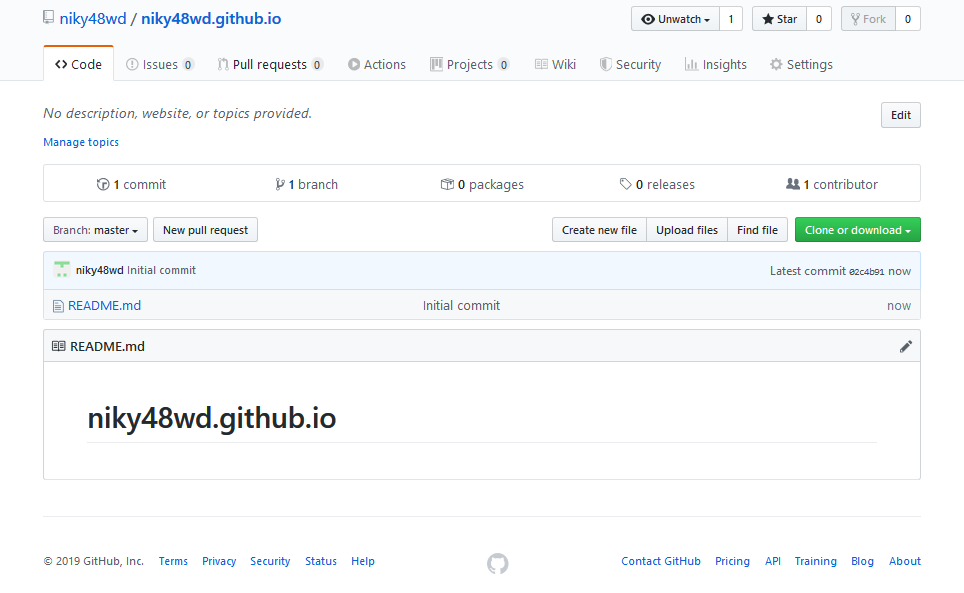Click the contributors people icon
The image size is (964, 593).
(x=793, y=184)
